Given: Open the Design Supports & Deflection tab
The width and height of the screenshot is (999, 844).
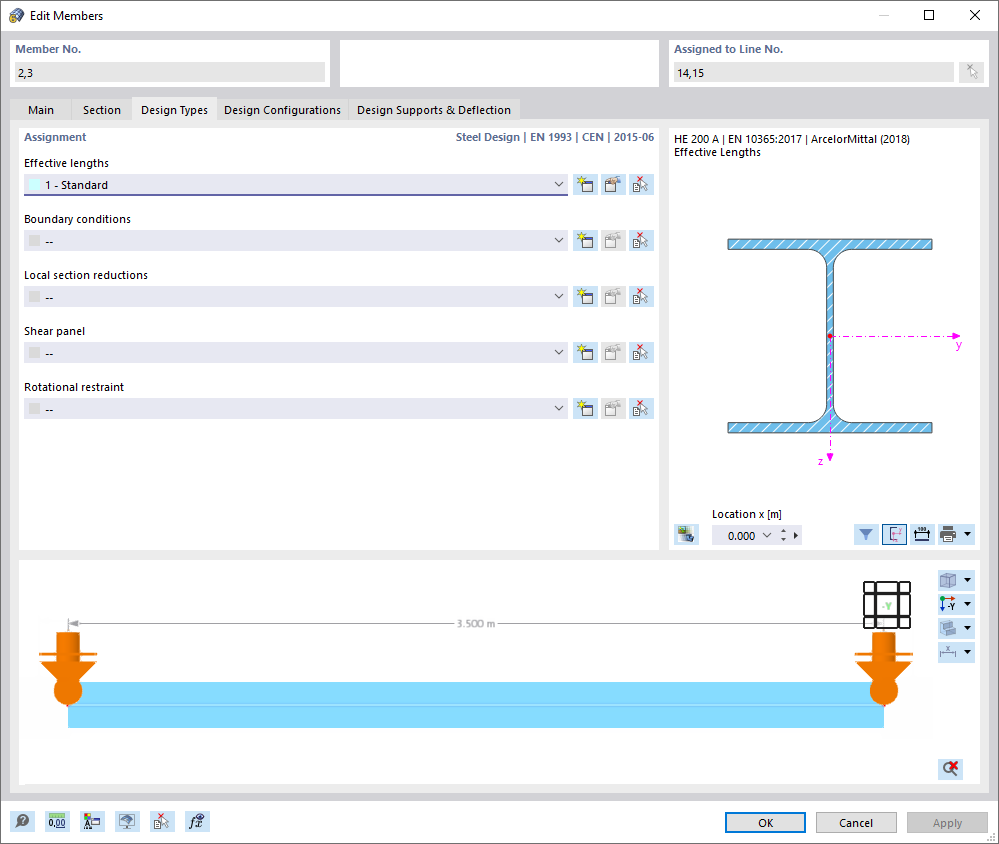Looking at the screenshot, I should coord(434,110).
